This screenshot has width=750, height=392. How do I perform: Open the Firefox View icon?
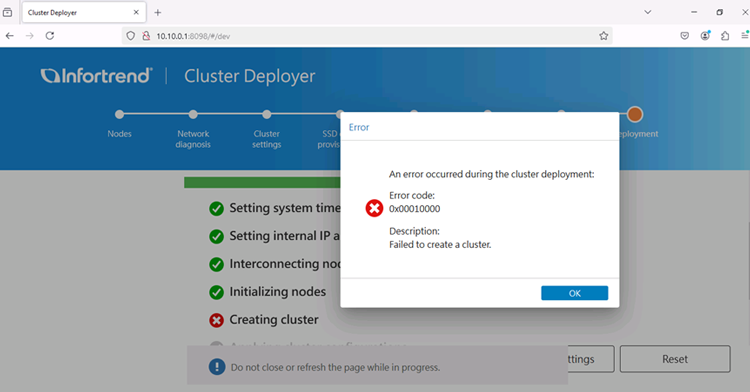[8, 12]
